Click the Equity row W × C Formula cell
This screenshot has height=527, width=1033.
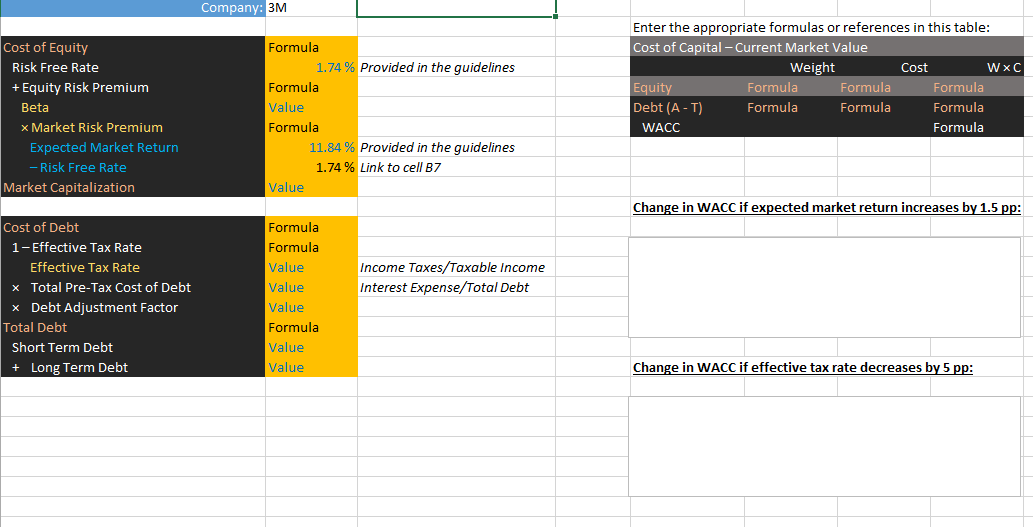(977, 88)
